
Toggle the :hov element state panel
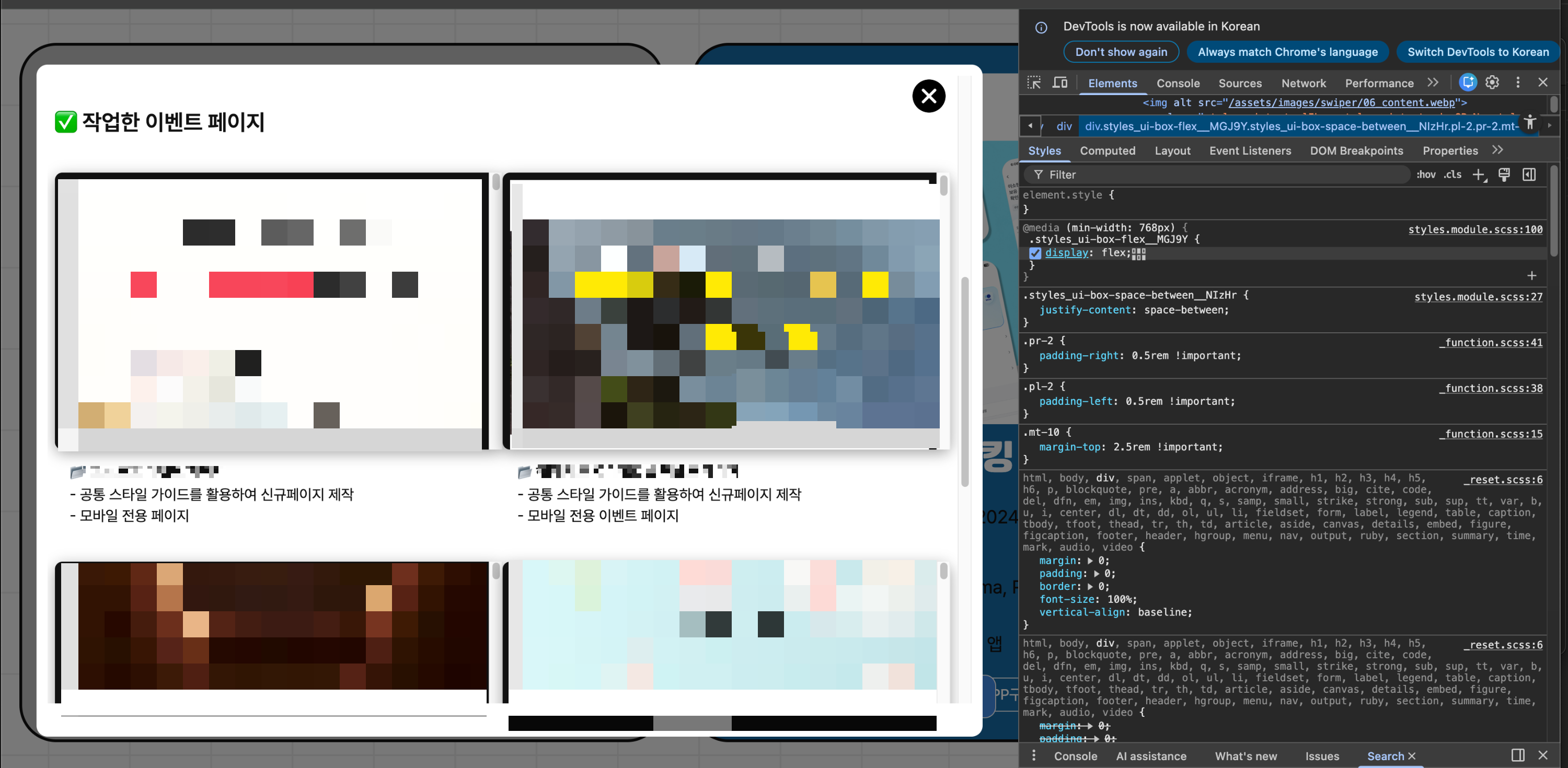[x=1425, y=174]
